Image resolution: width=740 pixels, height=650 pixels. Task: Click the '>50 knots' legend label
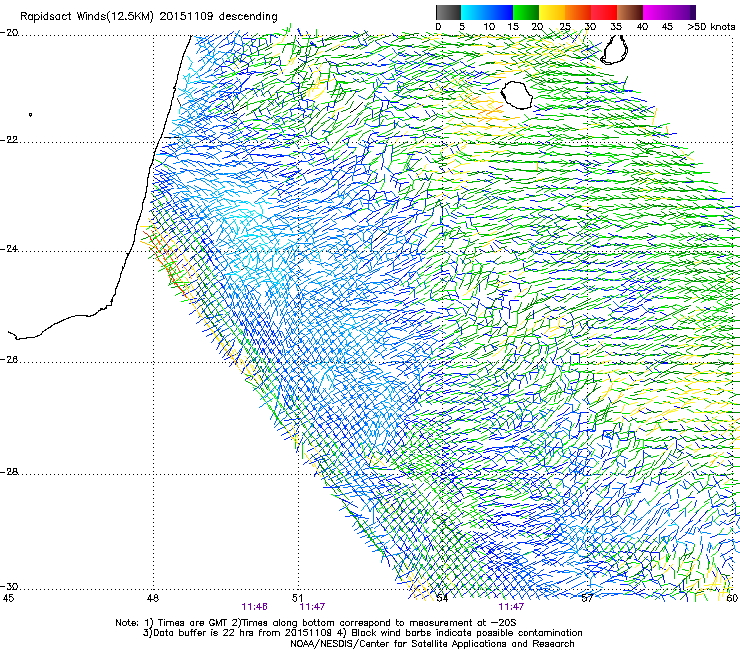(x=711, y=27)
